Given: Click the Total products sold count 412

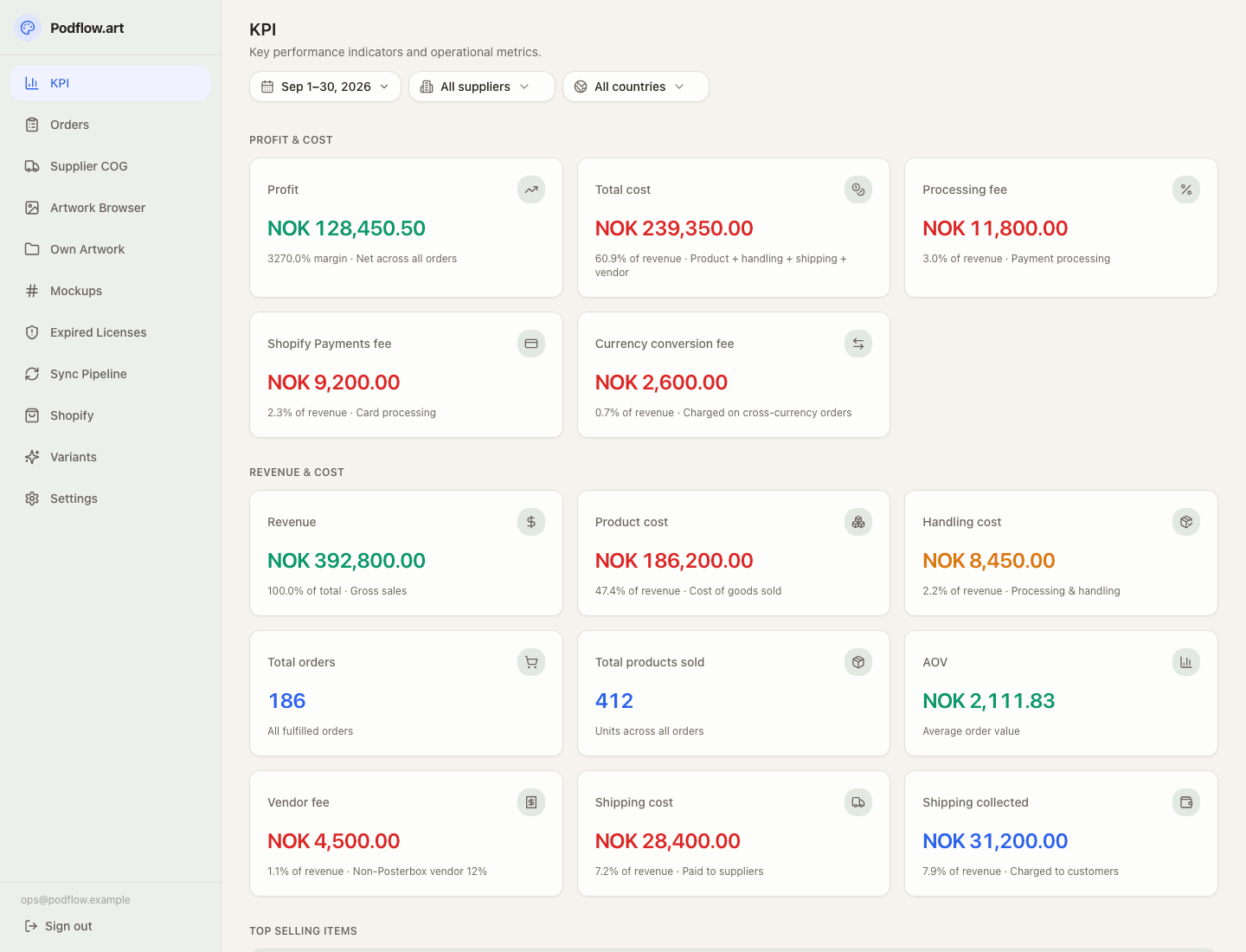Looking at the screenshot, I should click(614, 701).
